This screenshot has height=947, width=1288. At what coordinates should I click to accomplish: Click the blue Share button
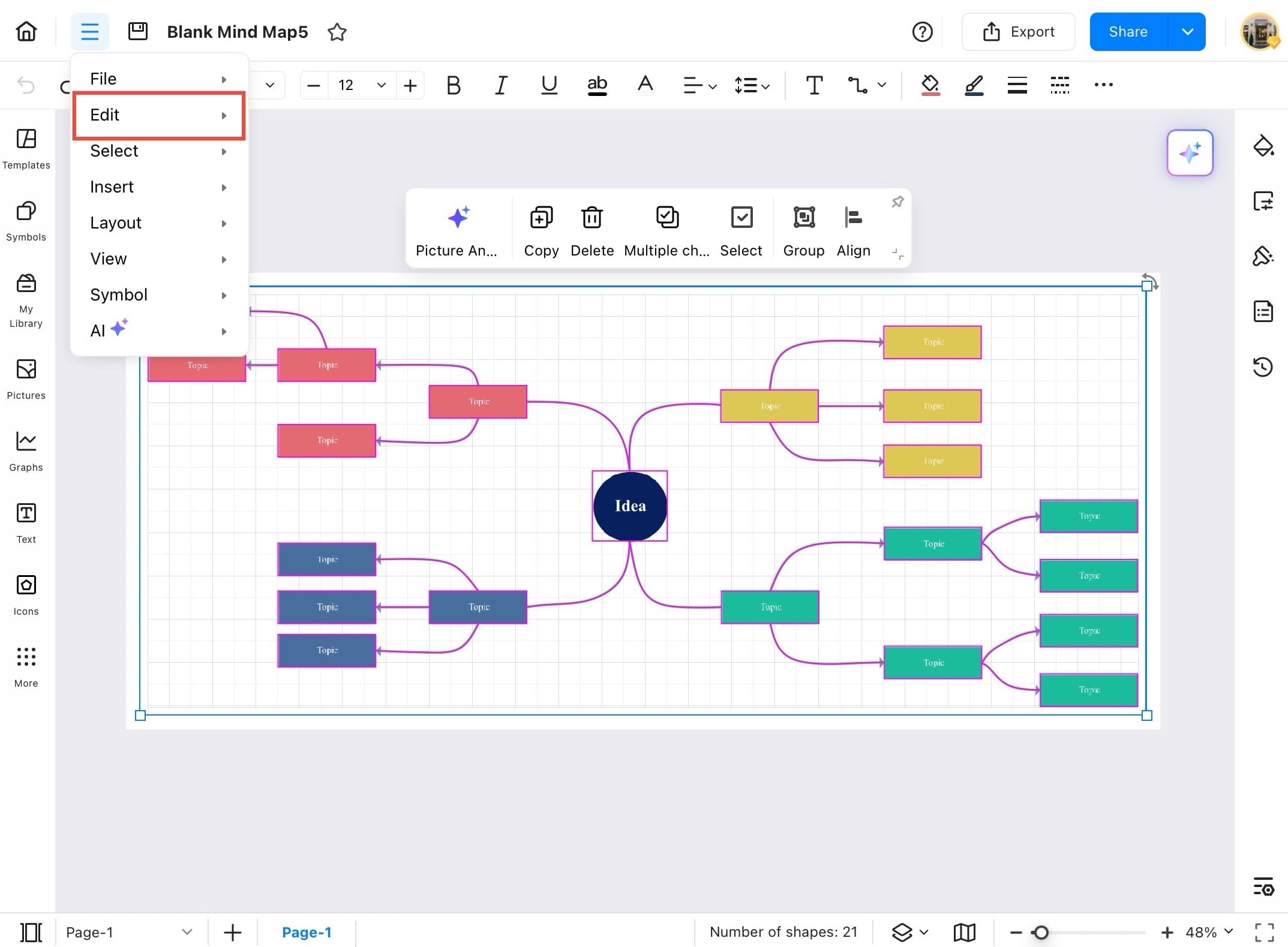point(1128,32)
